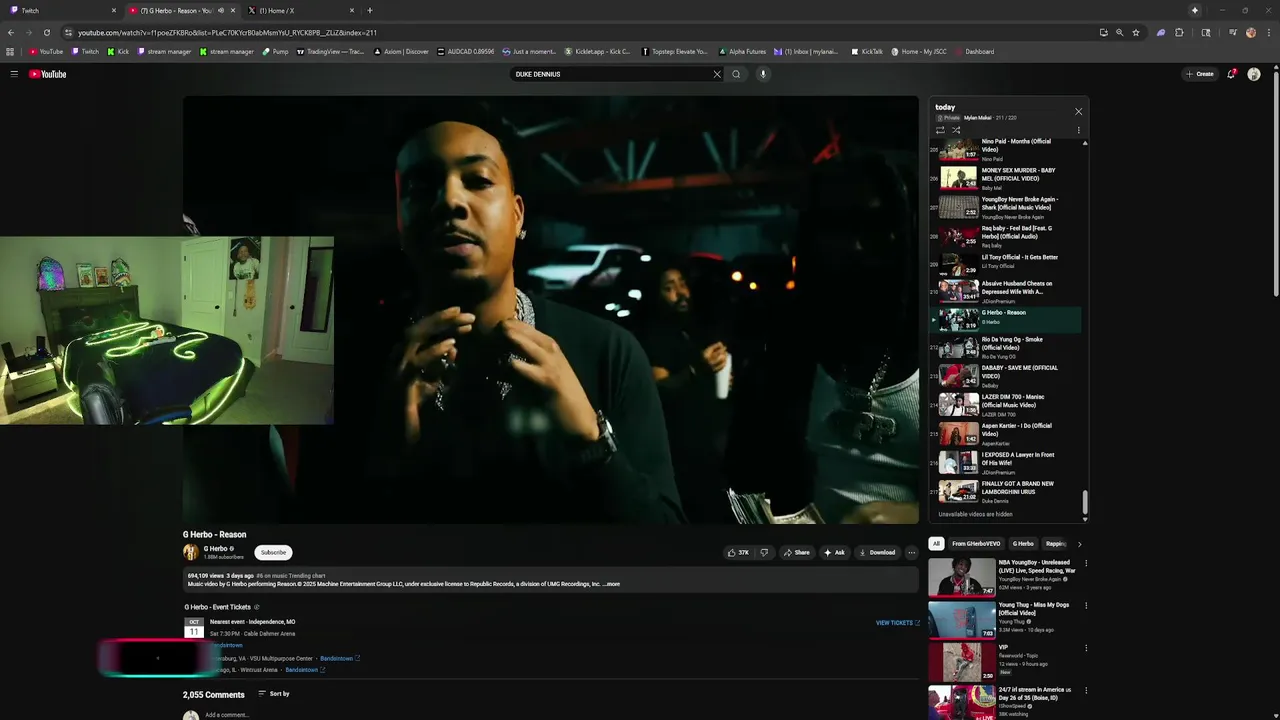Play 'Aspen Kartier - I Do' item

(x=1005, y=433)
